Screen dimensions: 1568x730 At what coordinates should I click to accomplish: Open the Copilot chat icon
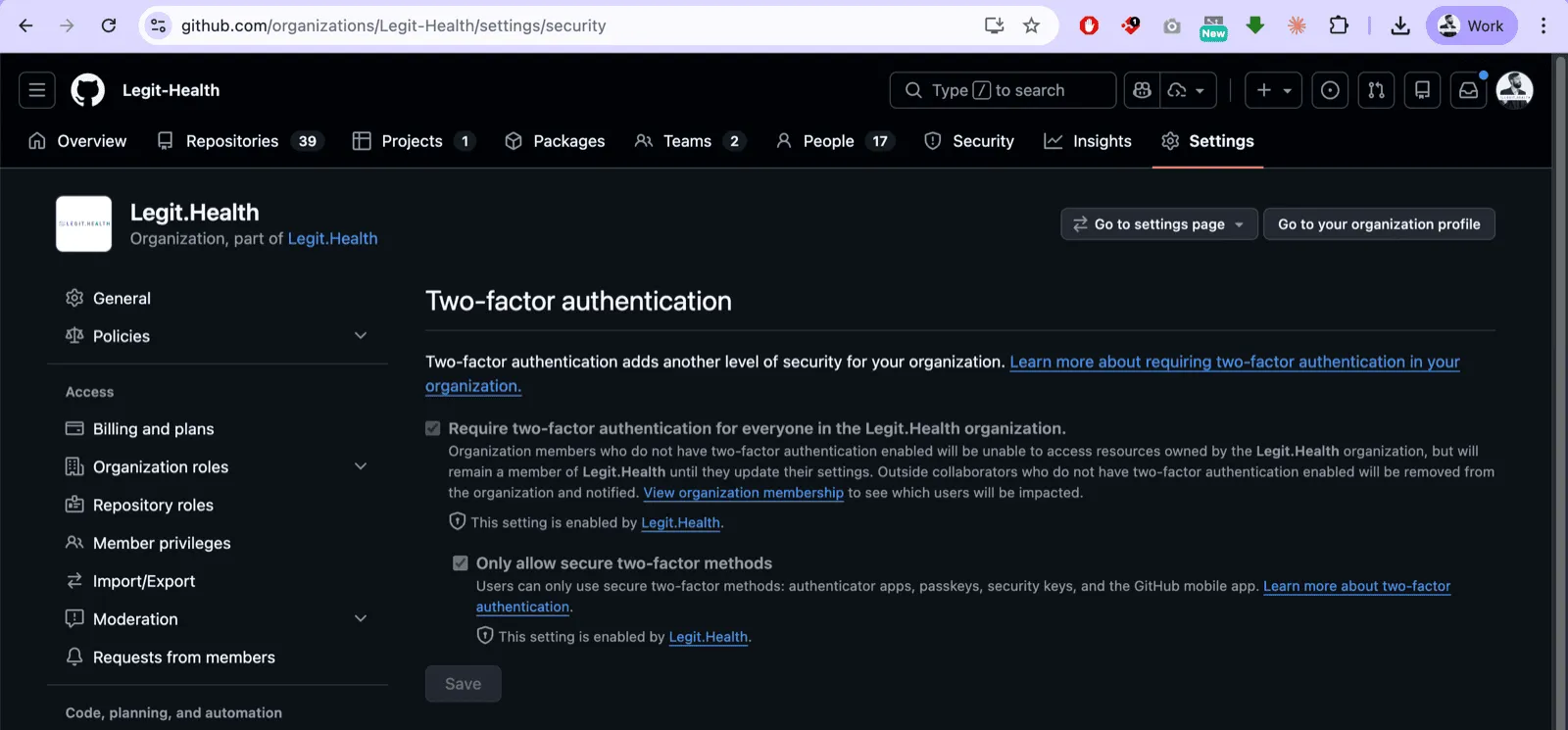click(x=1142, y=90)
